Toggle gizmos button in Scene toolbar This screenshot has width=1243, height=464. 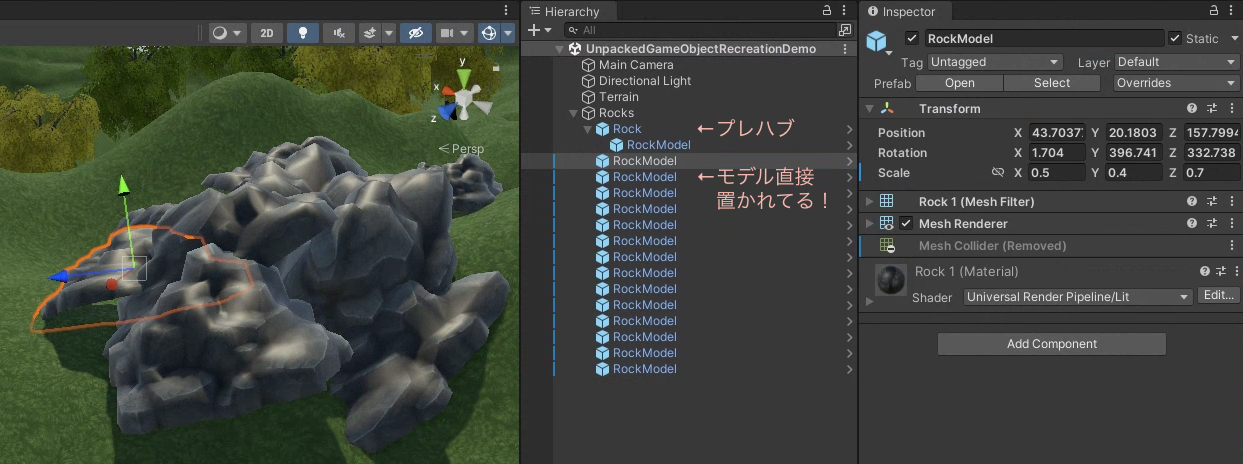489,33
